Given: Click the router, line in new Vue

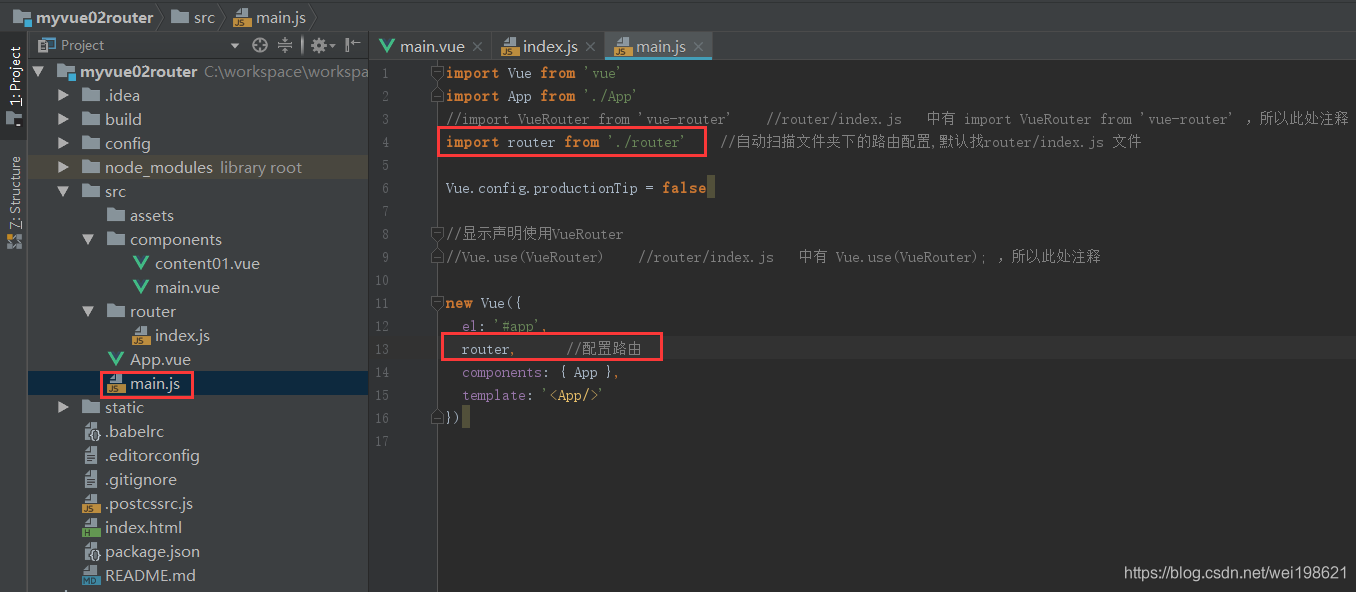Looking at the screenshot, I should pos(488,349).
